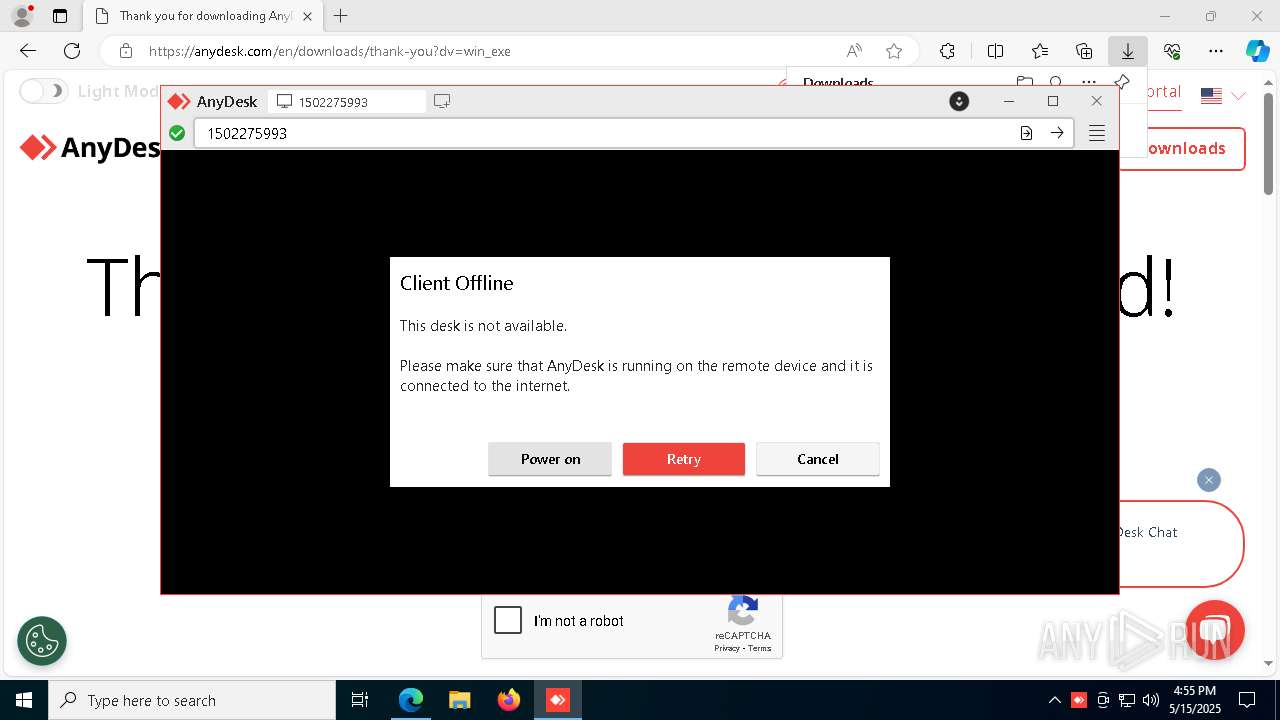Click Retry in Client Offline dialog
The image size is (1280, 720).
pyautogui.click(x=684, y=459)
